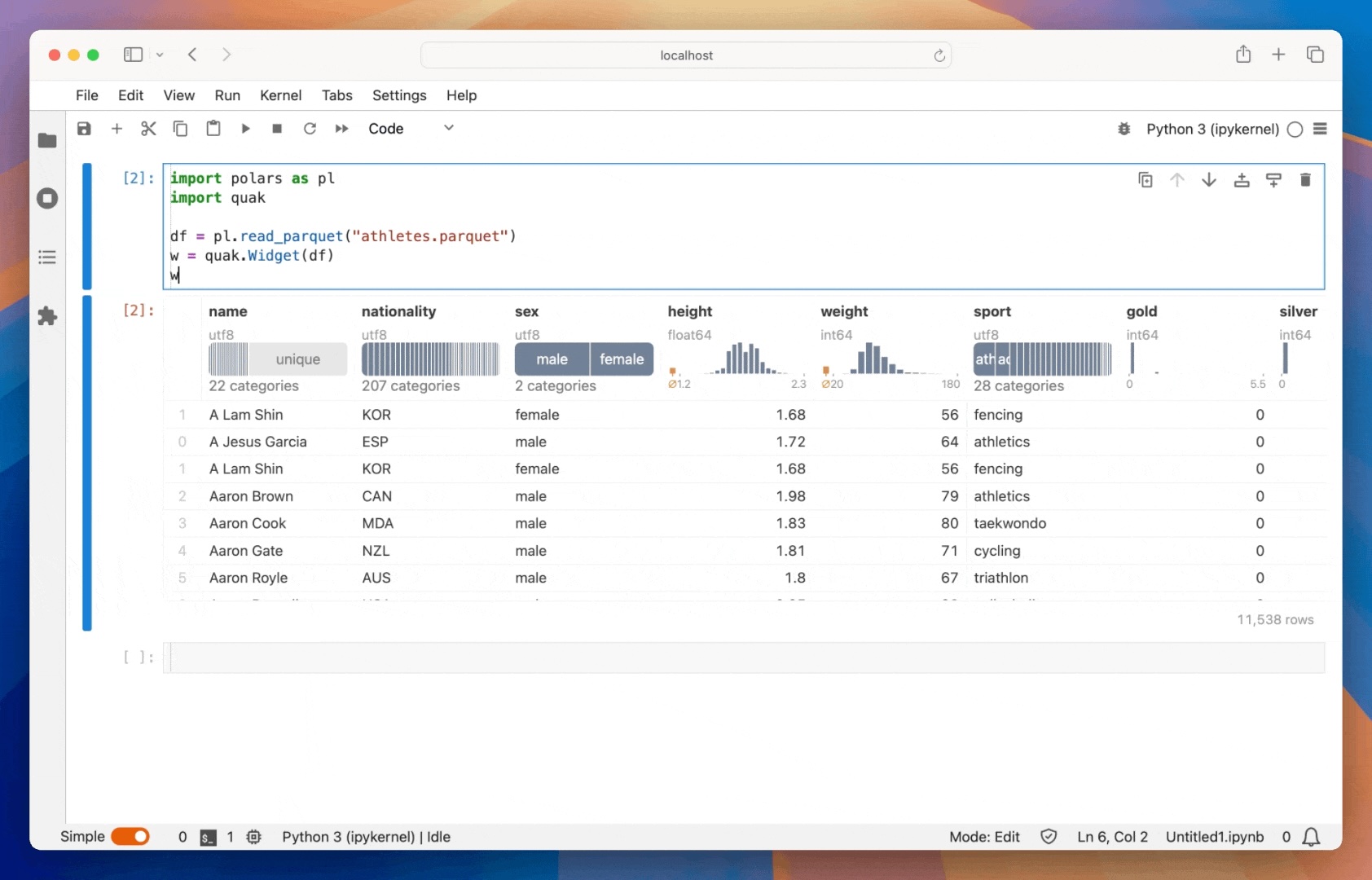The height and width of the screenshot is (880, 1372).
Task: Restart the kernel icon
Action: [310, 129]
